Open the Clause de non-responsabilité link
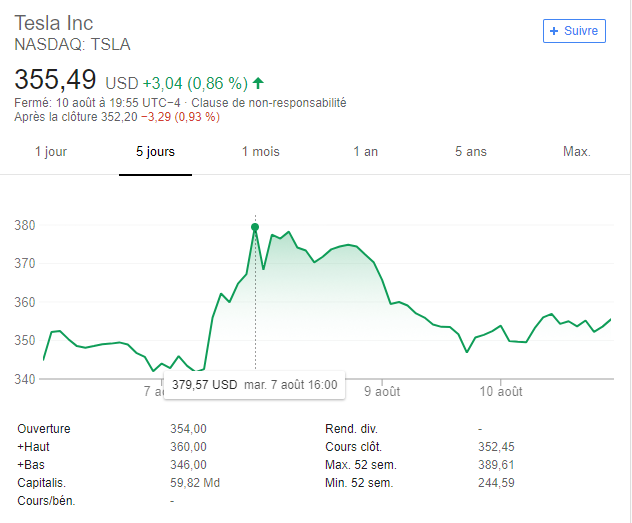The width and height of the screenshot is (632, 523). (x=268, y=103)
